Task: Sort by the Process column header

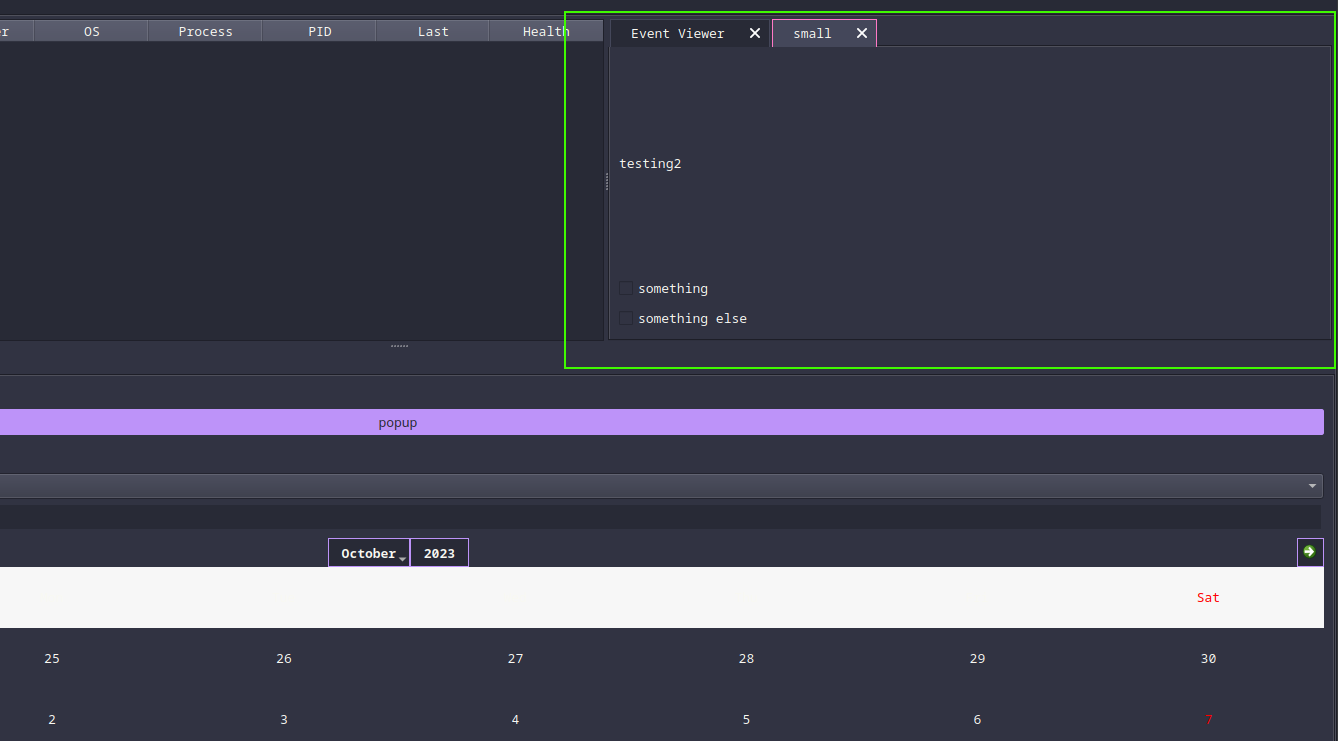Action: [x=205, y=32]
